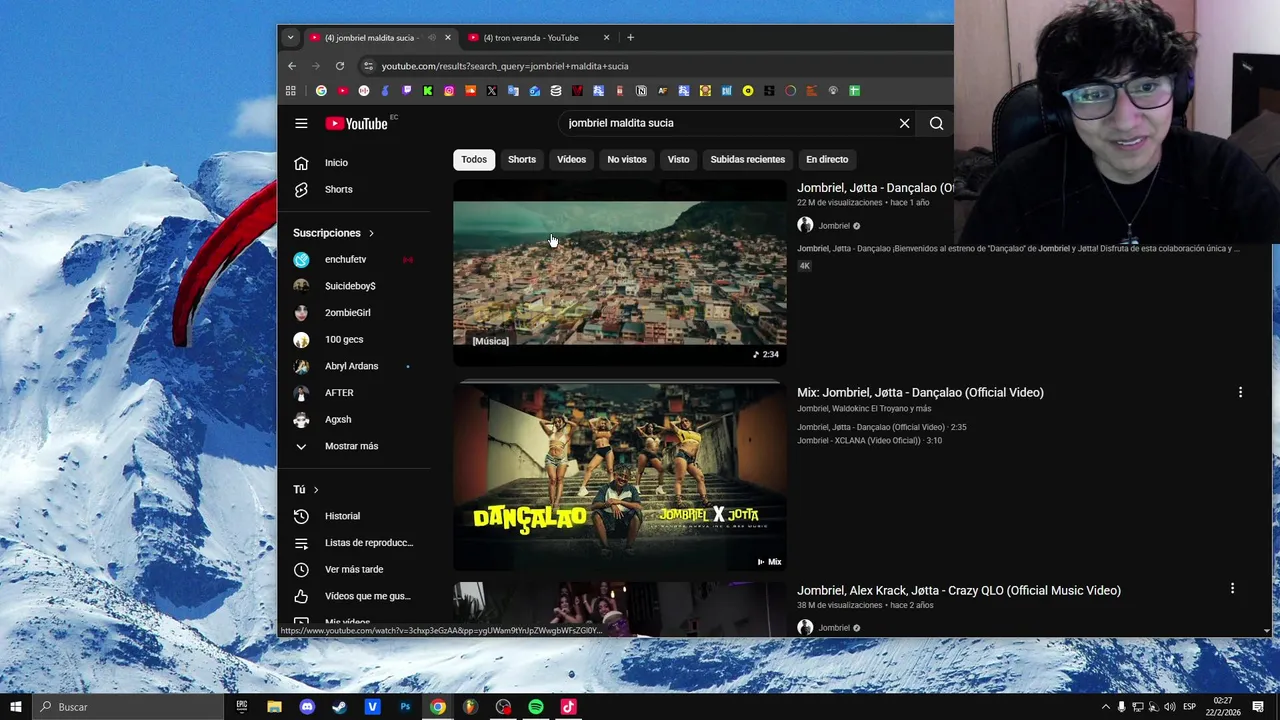
Task: Open the Twitch bookmark icon
Action: point(406,91)
